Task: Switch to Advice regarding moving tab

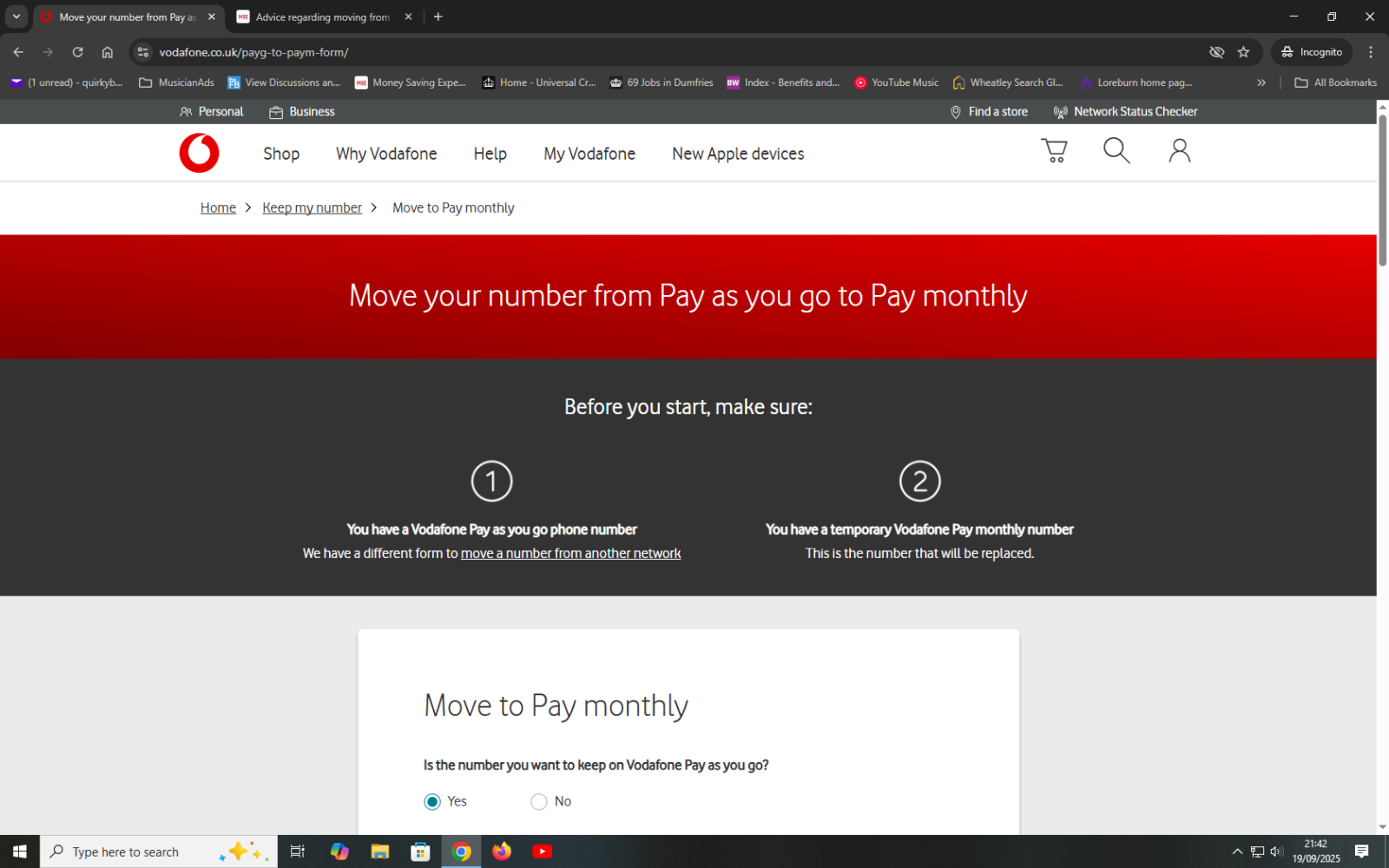Action: coord(322,16)
